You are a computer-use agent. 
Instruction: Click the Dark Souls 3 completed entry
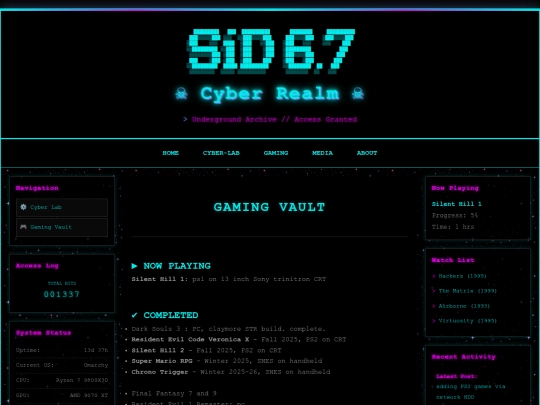pos(228,329)
